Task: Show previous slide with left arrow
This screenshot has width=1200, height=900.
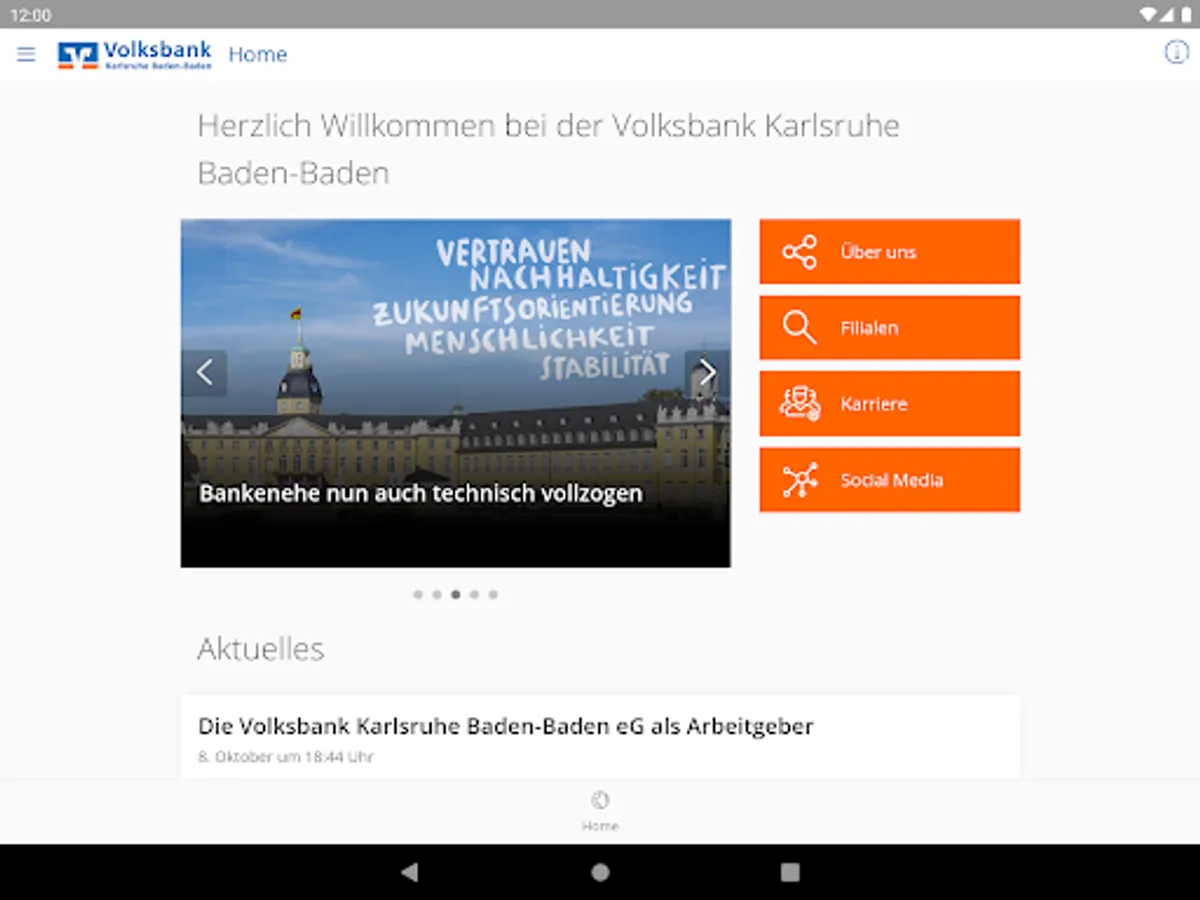Action: (204, 373)
